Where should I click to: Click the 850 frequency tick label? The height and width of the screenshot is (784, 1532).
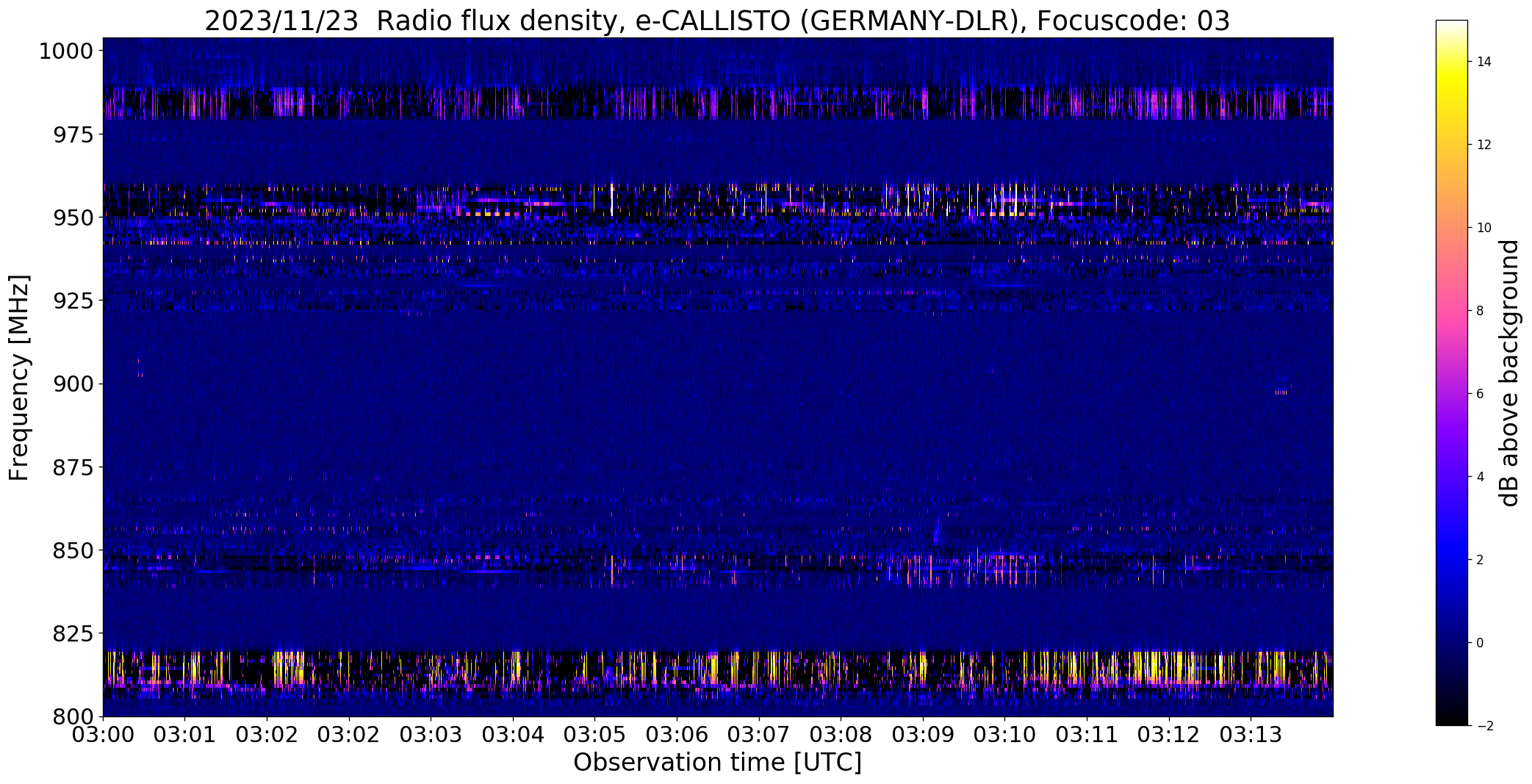[73, 550]
